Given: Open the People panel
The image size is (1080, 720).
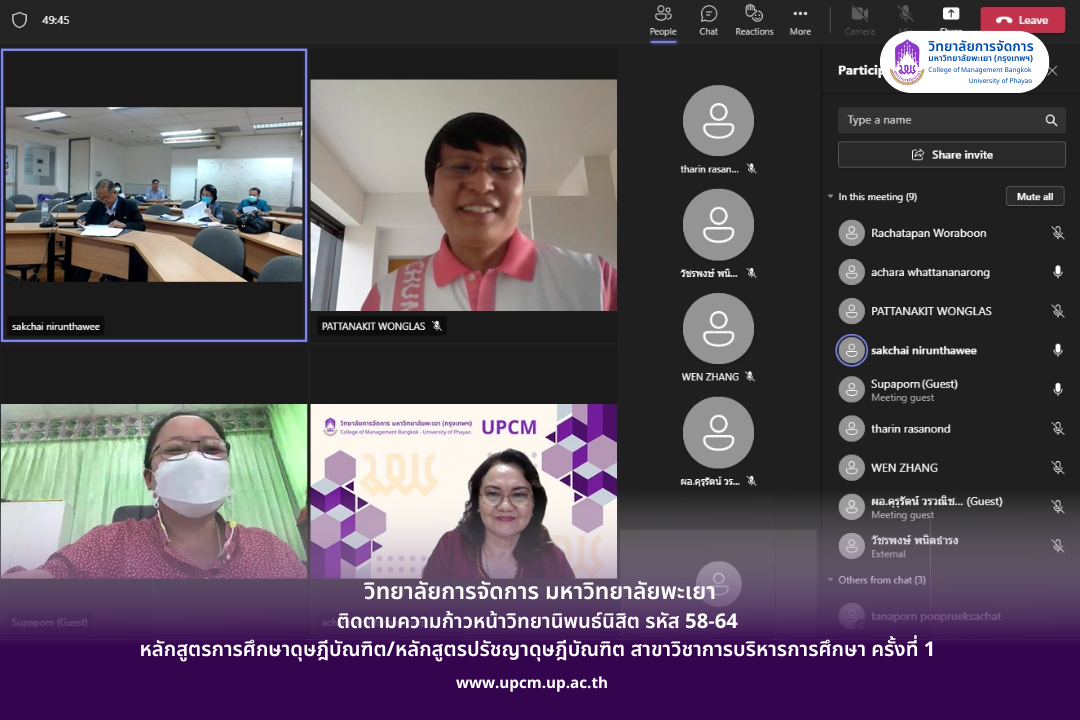Looking at the screenshot, I should 663,21.
